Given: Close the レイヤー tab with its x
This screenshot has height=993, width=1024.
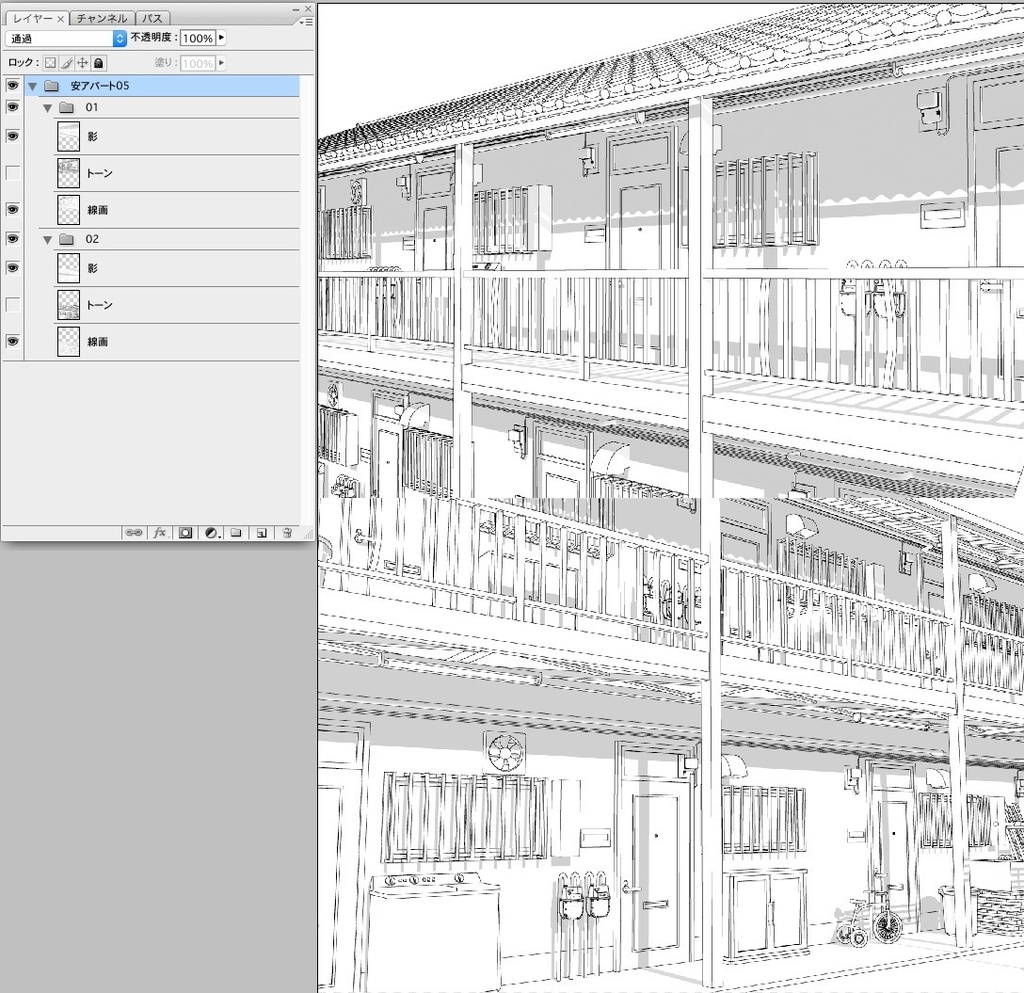Looking at the screenshot, I should [x=60, y=19].
